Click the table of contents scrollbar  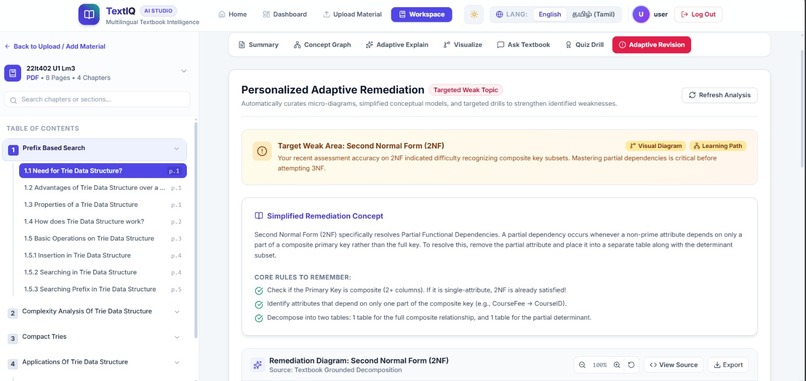point(195,229)
